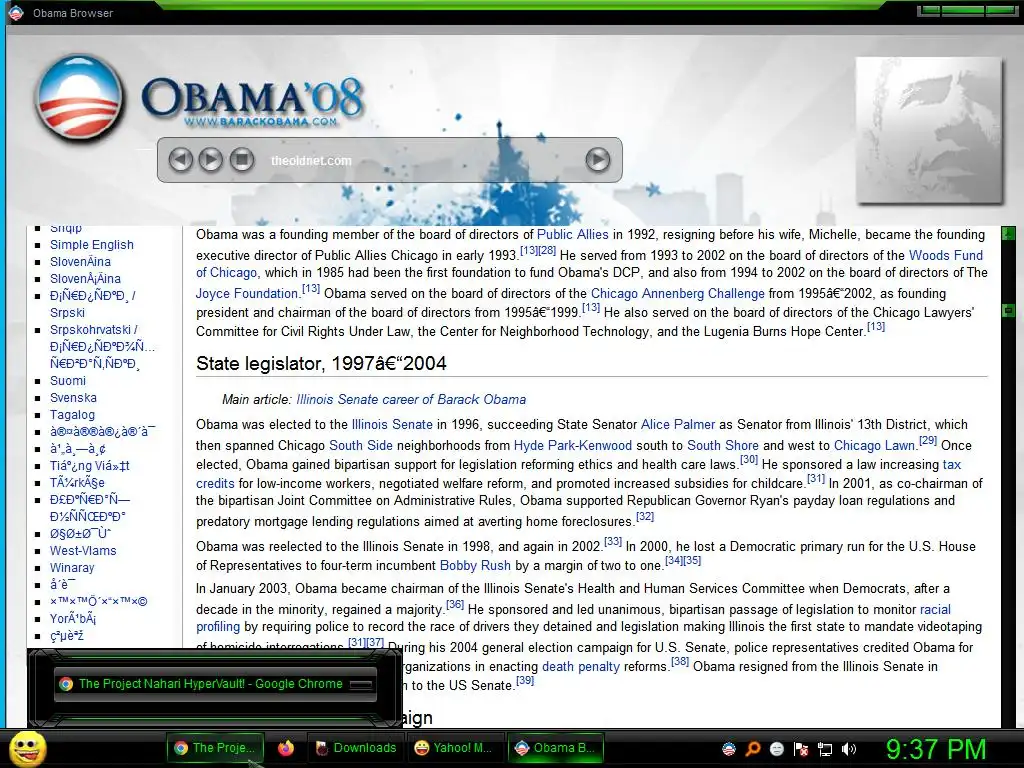Click the racial profiling link

[x=935, y=609]
